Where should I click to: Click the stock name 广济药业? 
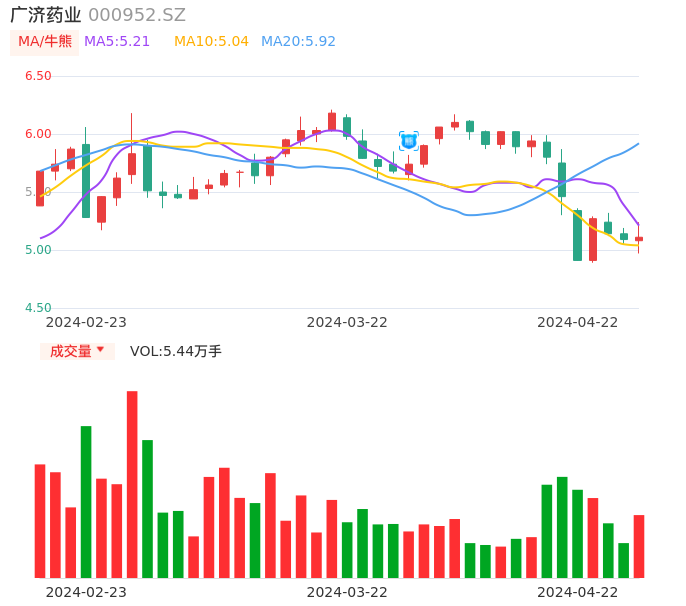[x=46, y=15]
